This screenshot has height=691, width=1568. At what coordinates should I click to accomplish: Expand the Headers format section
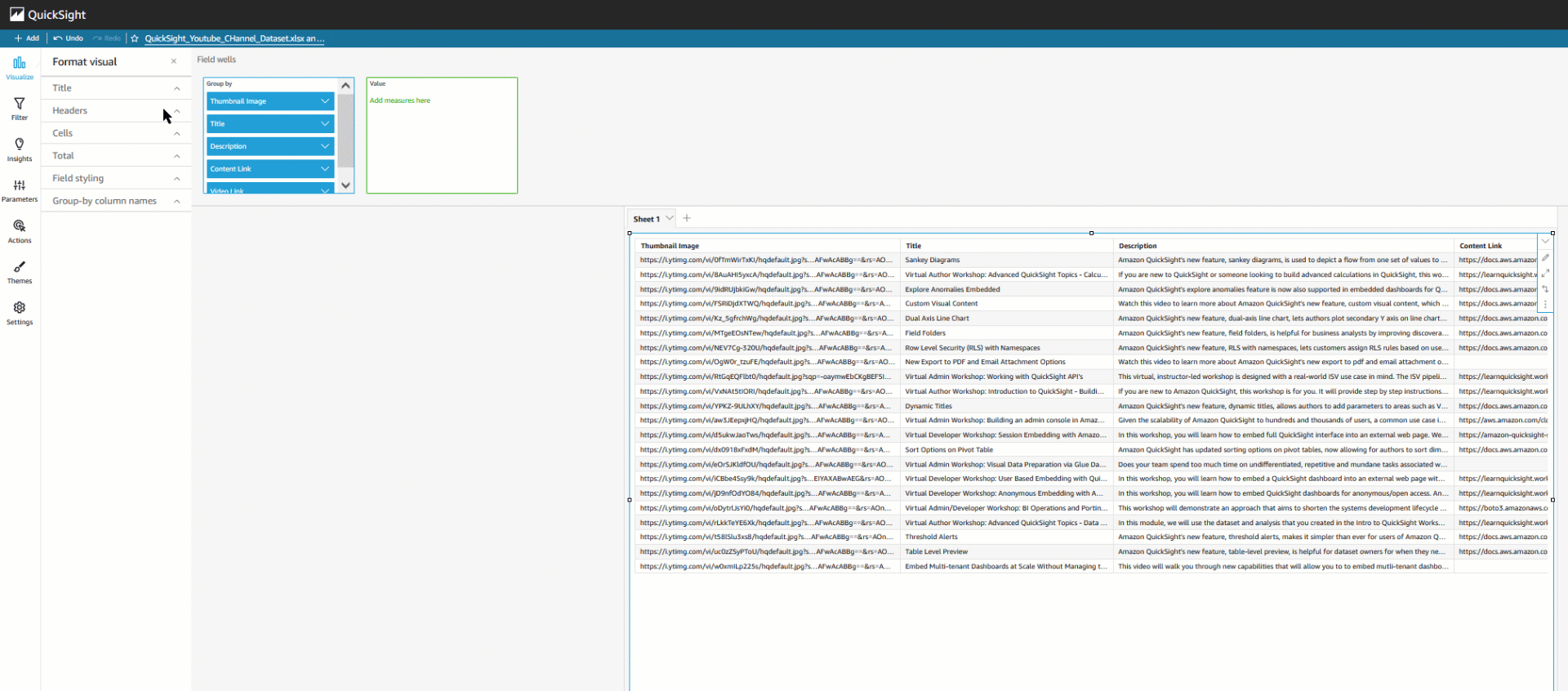[116, 110]
